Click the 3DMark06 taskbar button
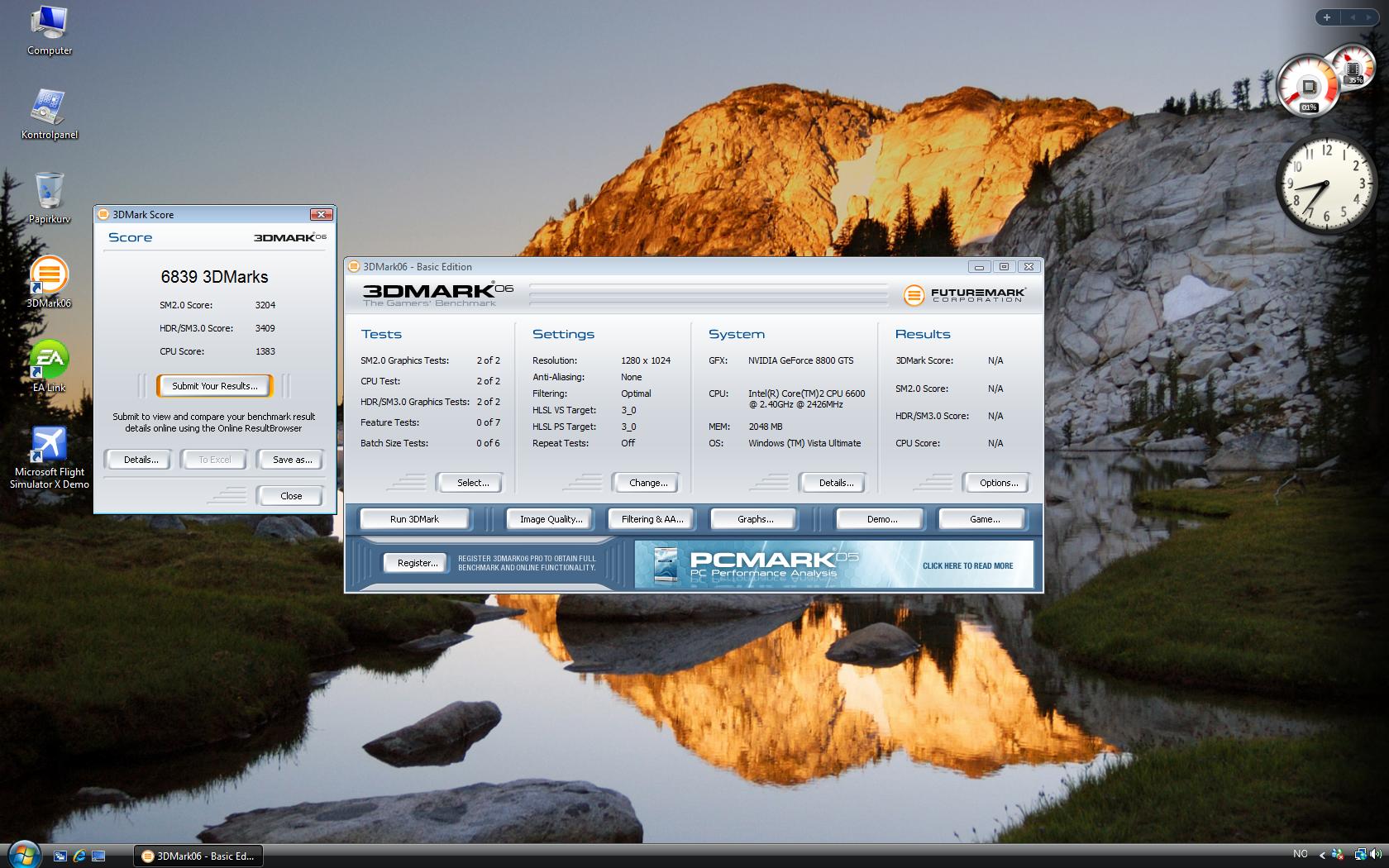This screenshot has height=868, width=1389. coord(198,856)
